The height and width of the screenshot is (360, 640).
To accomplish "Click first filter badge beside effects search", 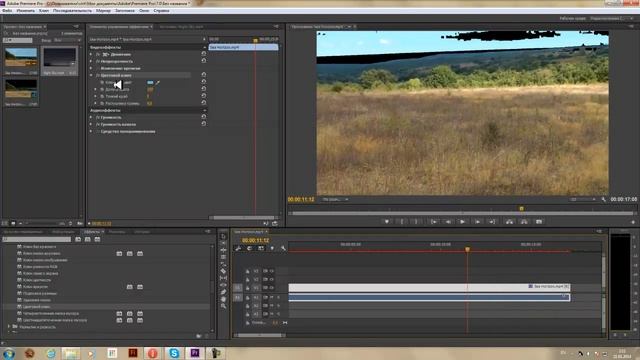I will coord(78,239).
